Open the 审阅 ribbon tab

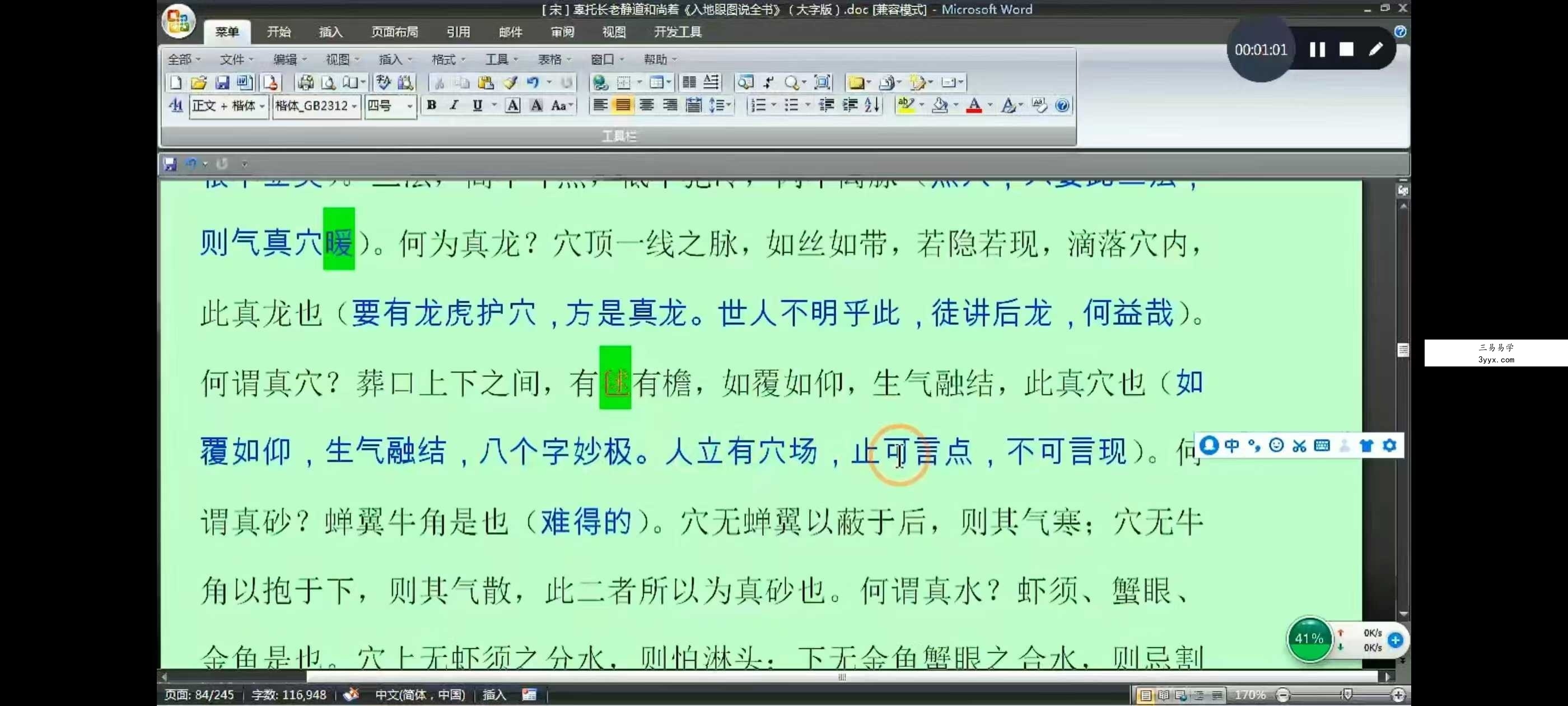click(x=562, y=32)
